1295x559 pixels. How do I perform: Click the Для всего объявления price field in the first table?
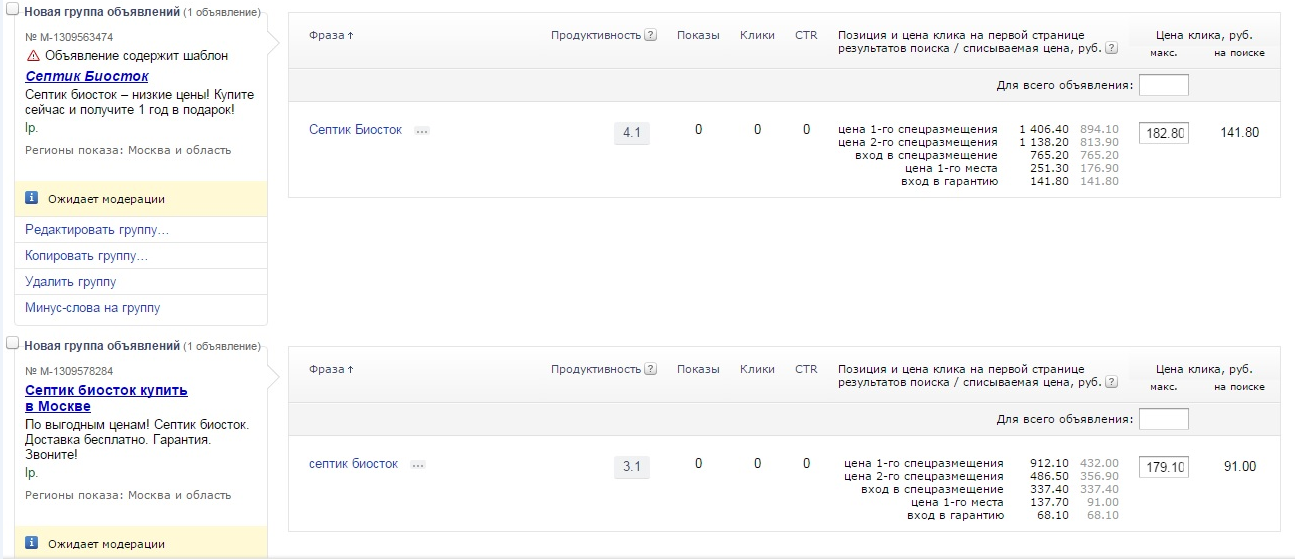coord(1164,85)
